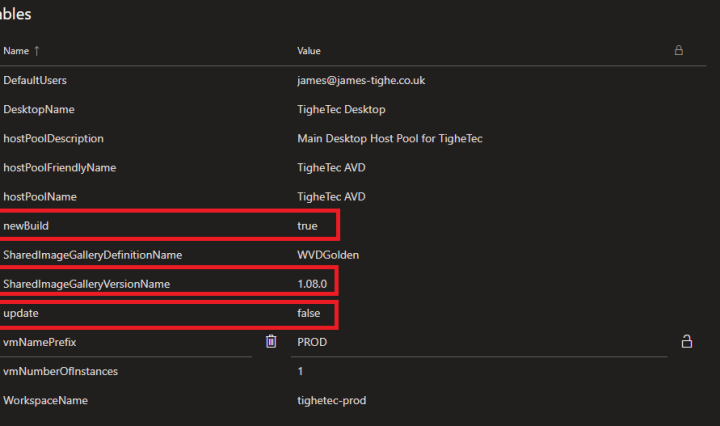Edit the TigheTec Desktop value
The width and height of the screenshot is (720, 426).
(x=341, y=109)
